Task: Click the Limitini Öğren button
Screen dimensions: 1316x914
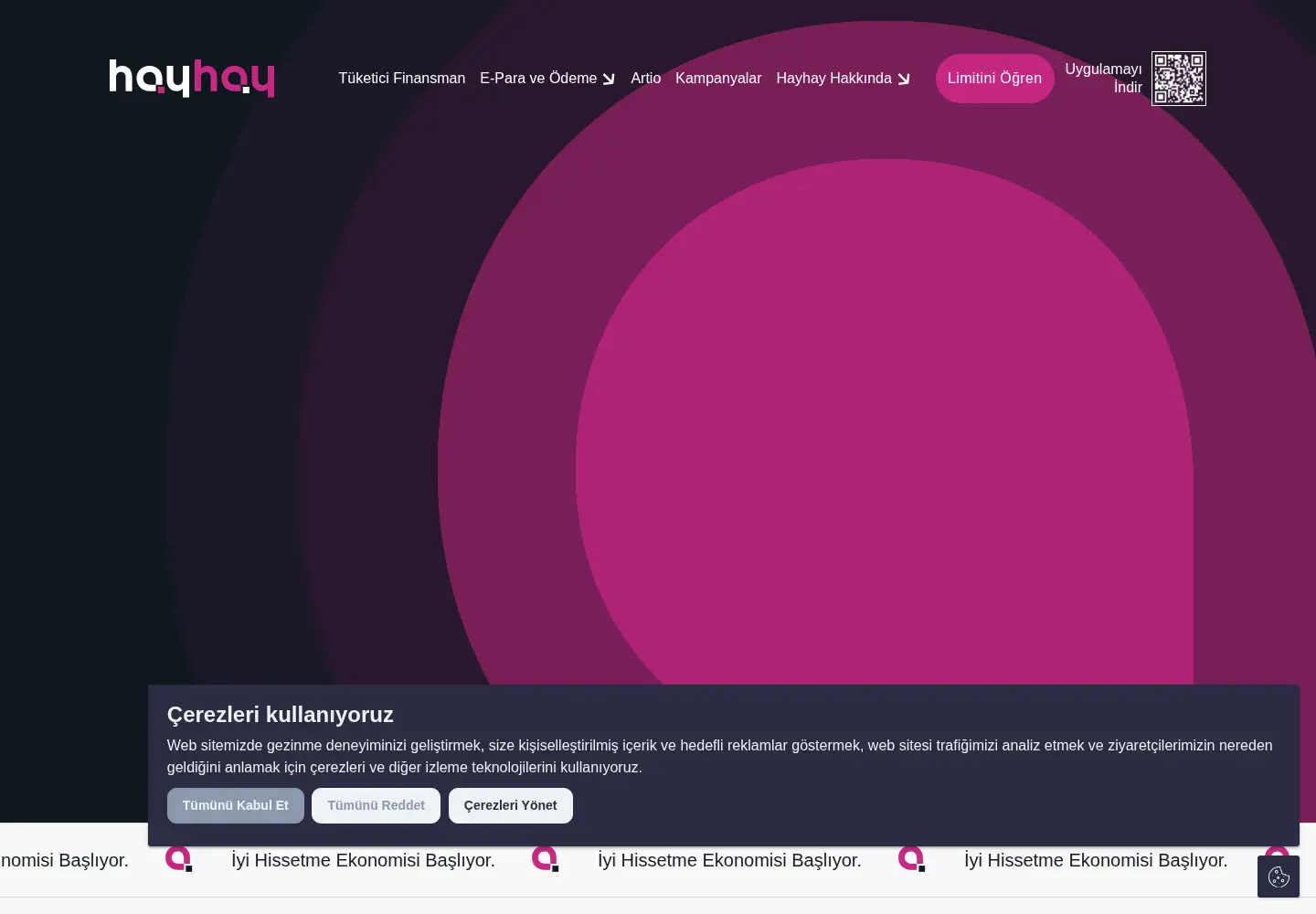Action: coord(994,79)
